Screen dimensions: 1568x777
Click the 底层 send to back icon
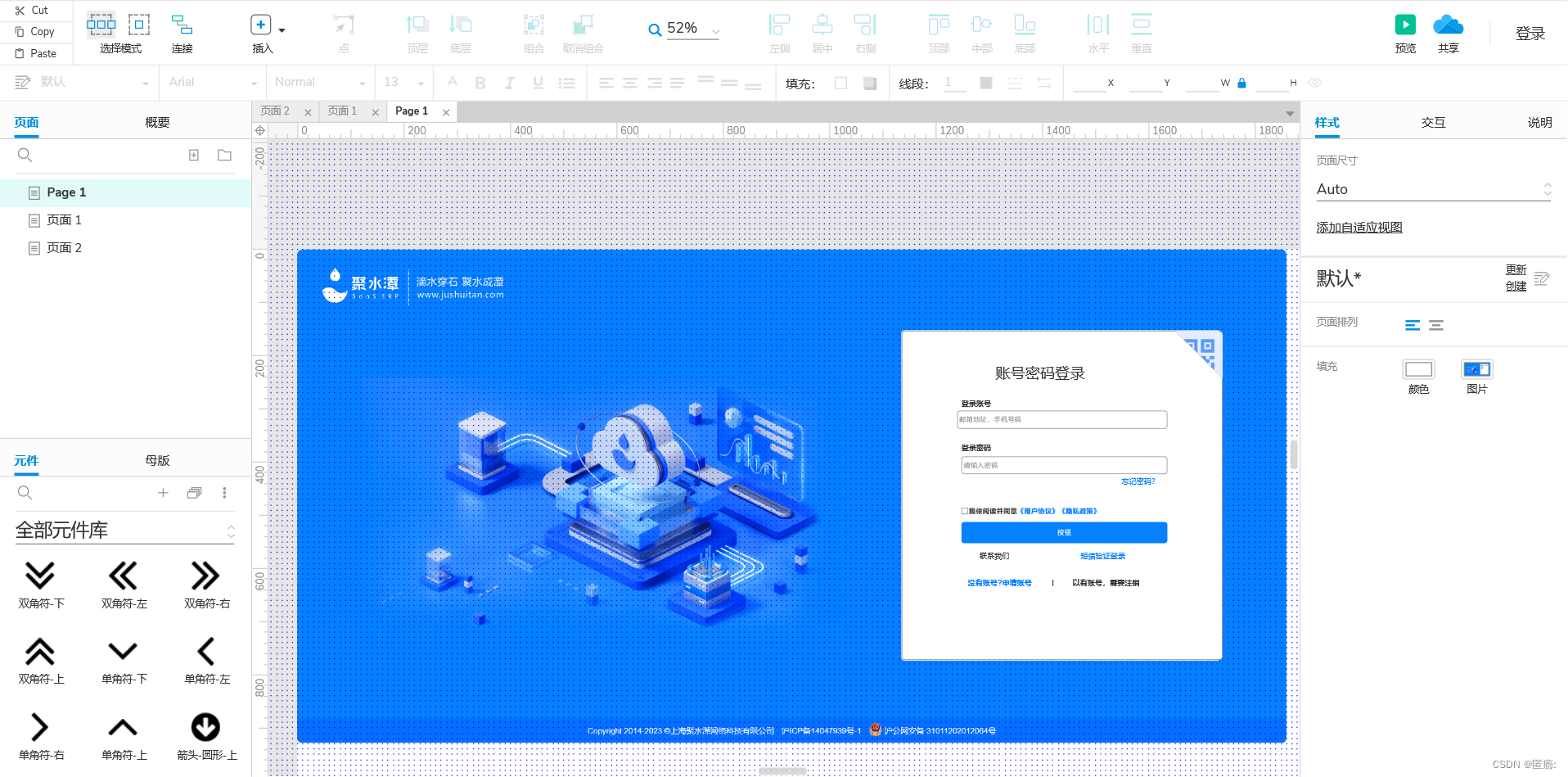461,25
